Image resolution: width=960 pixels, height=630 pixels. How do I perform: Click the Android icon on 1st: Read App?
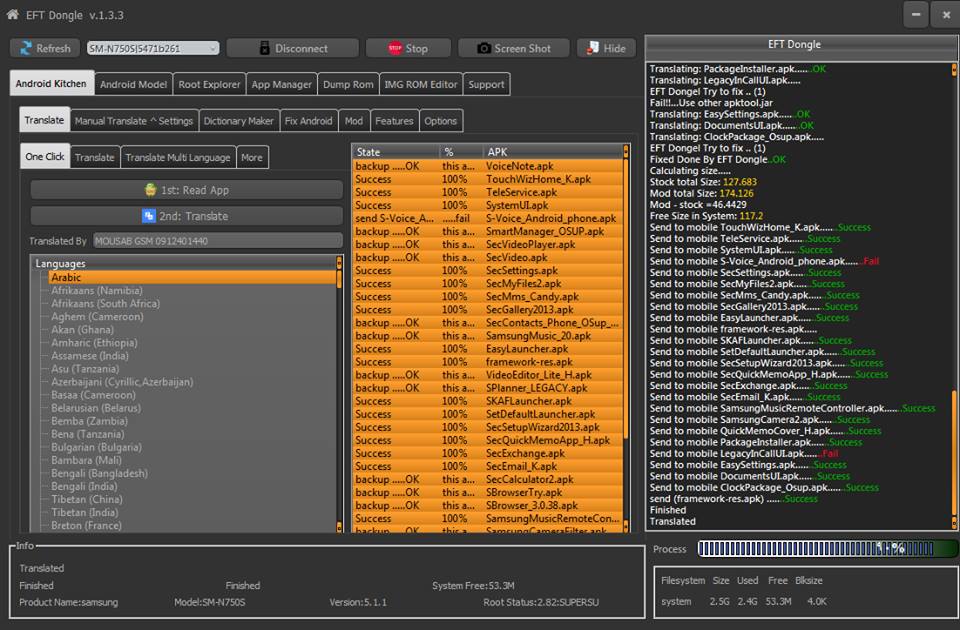coord(150,190)
